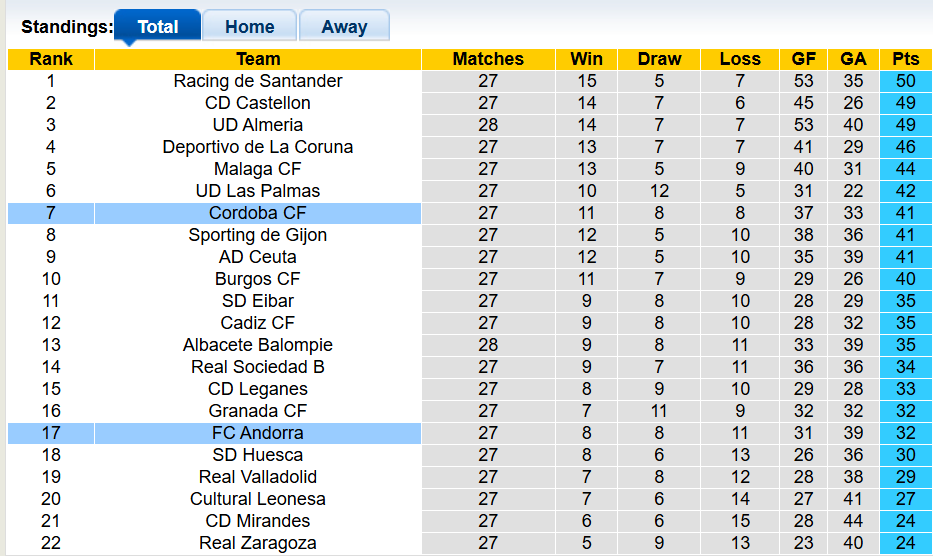Select the Away standings tab
The width and height of the screenshot is (933, 556).
344,27
